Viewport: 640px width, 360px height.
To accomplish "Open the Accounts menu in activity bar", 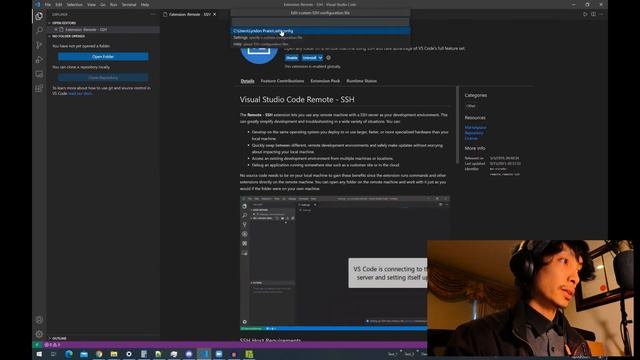I will [39, 320].
